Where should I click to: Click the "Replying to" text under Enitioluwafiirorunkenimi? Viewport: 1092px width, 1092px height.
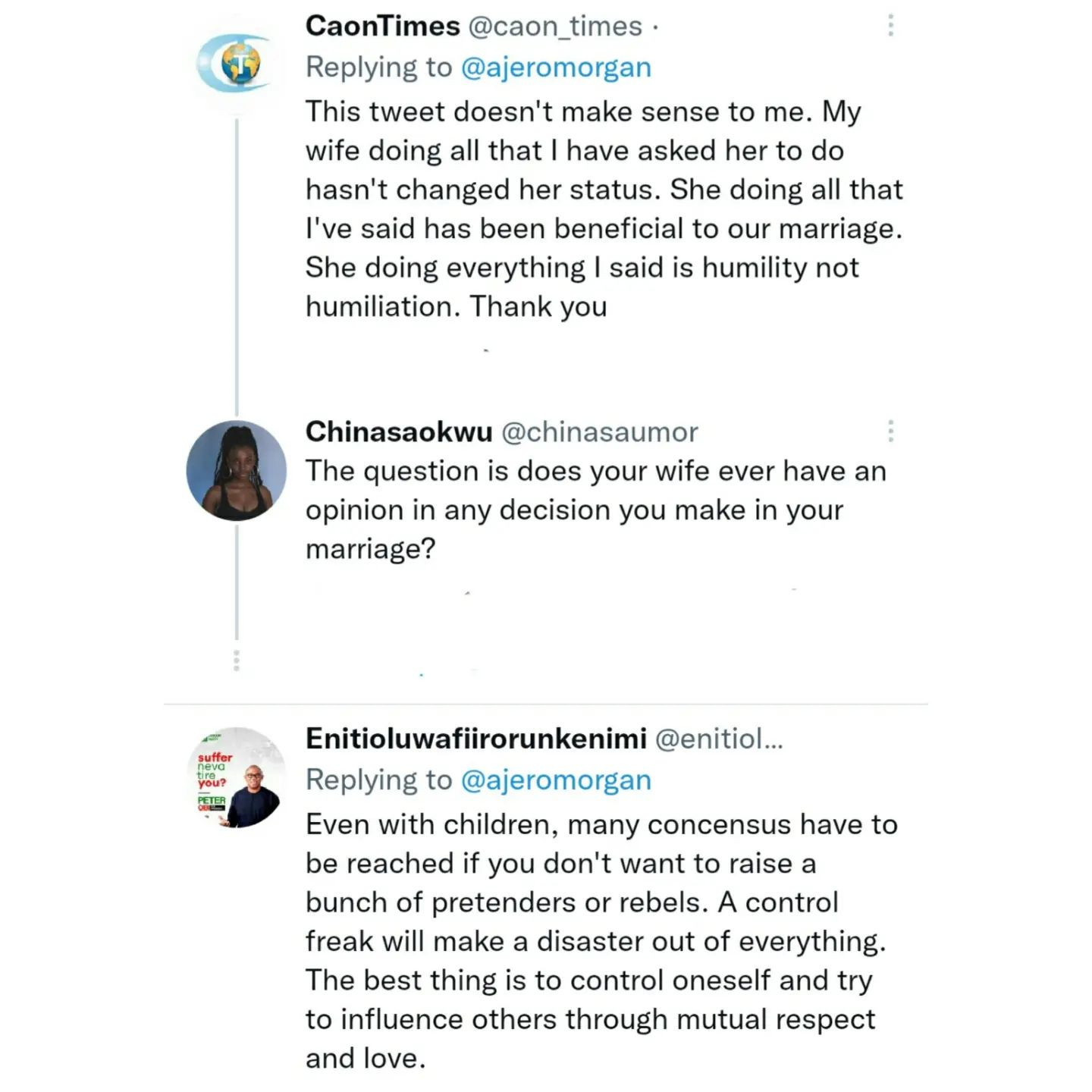point(378,780)
